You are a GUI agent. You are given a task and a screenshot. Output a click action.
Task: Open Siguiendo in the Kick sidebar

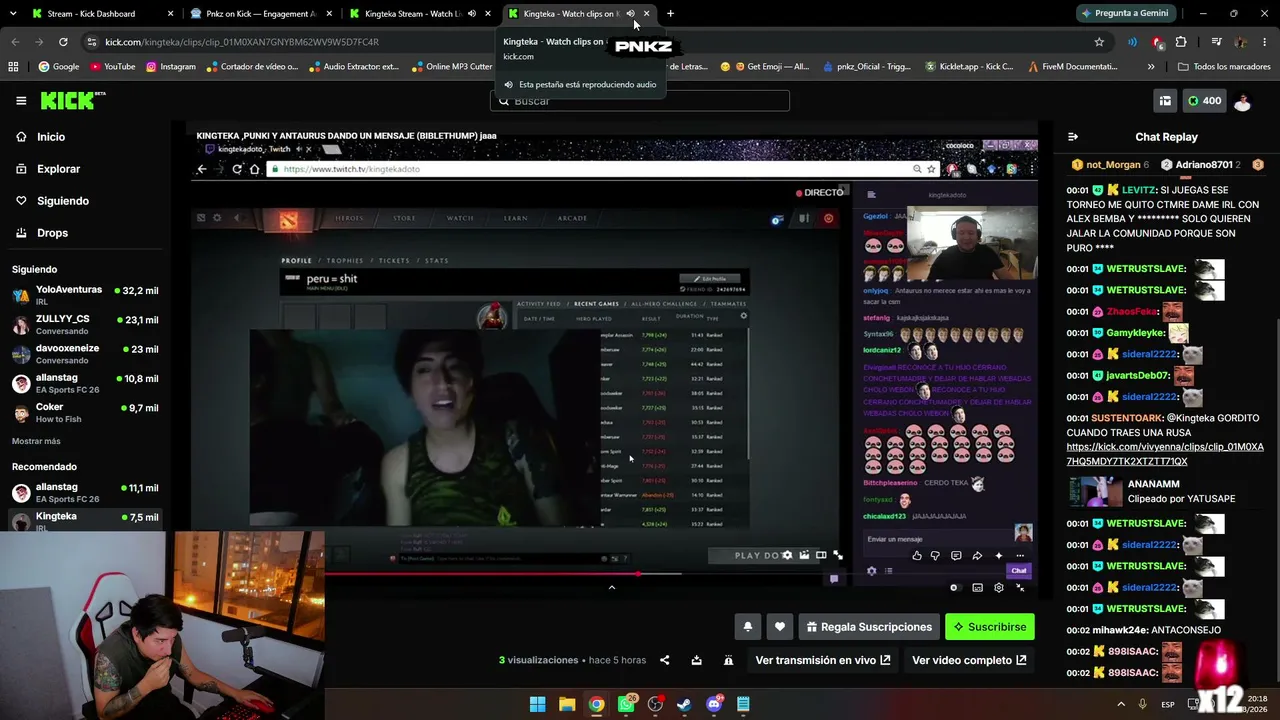click(x=63, y=201)
